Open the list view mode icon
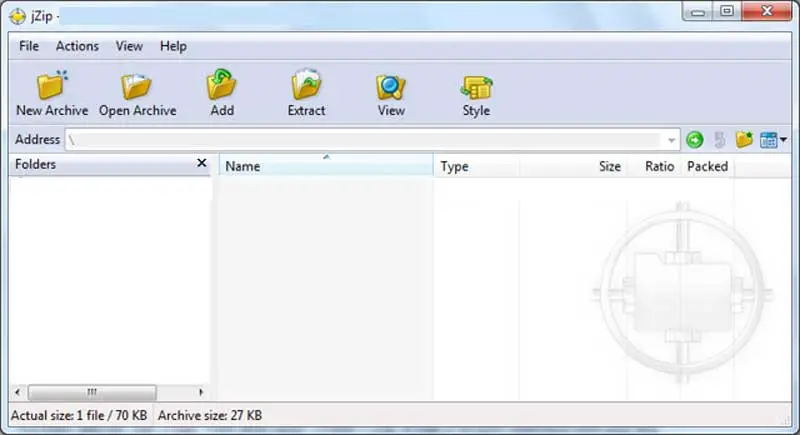Image resolution: width=800 pixels, height=435 pixels. (768, 140)
